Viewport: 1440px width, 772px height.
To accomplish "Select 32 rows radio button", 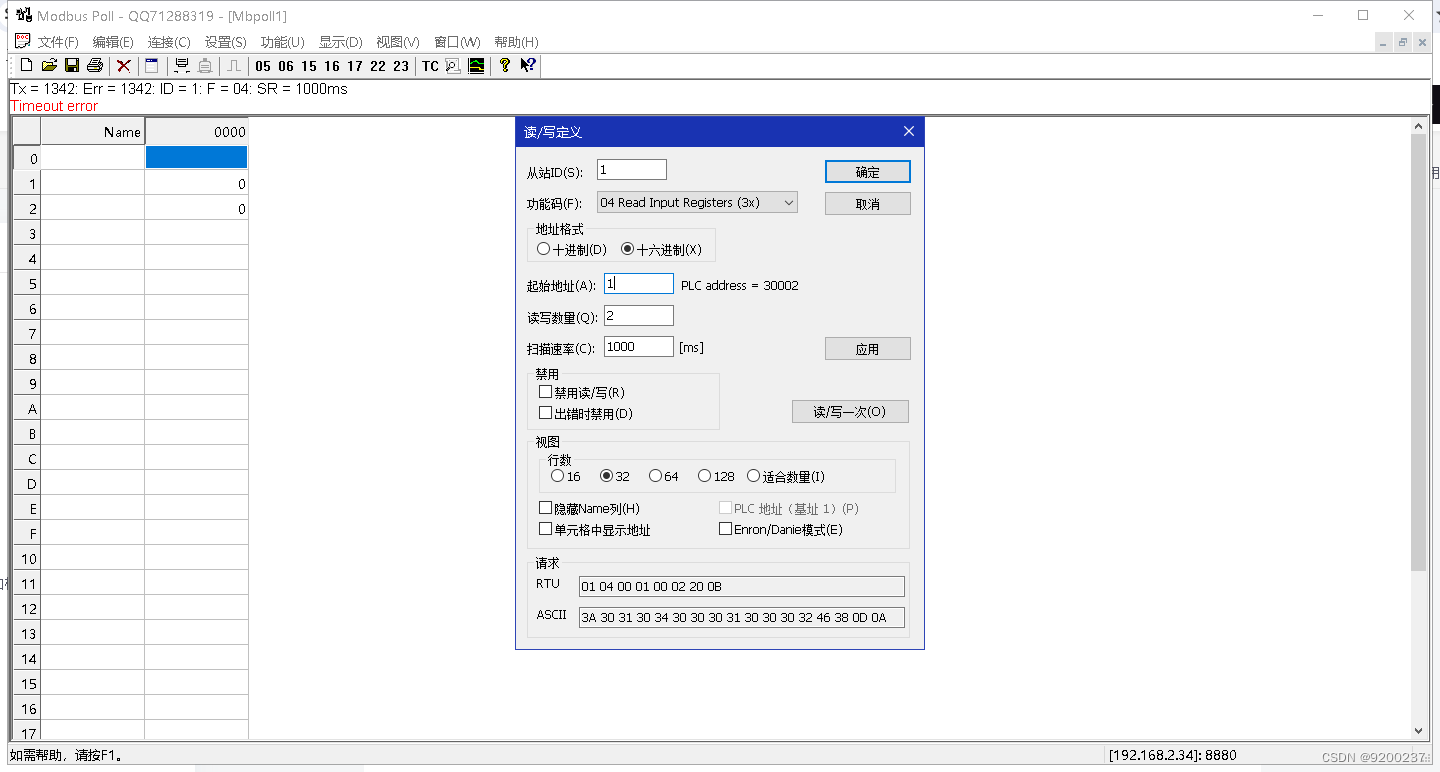I will click(615, 476).
